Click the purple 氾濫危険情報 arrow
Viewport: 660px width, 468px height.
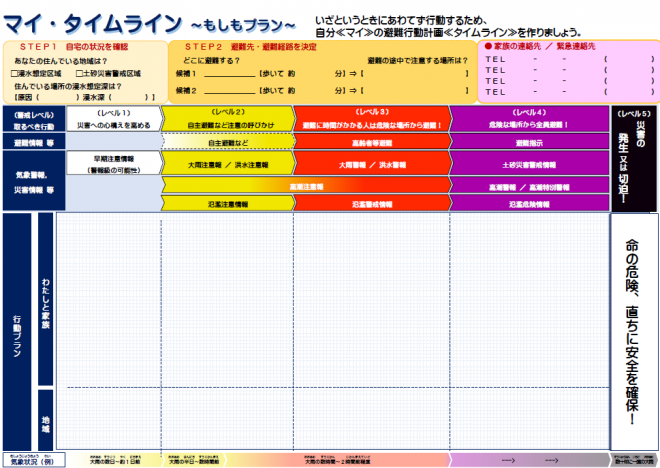coord(528,203)
